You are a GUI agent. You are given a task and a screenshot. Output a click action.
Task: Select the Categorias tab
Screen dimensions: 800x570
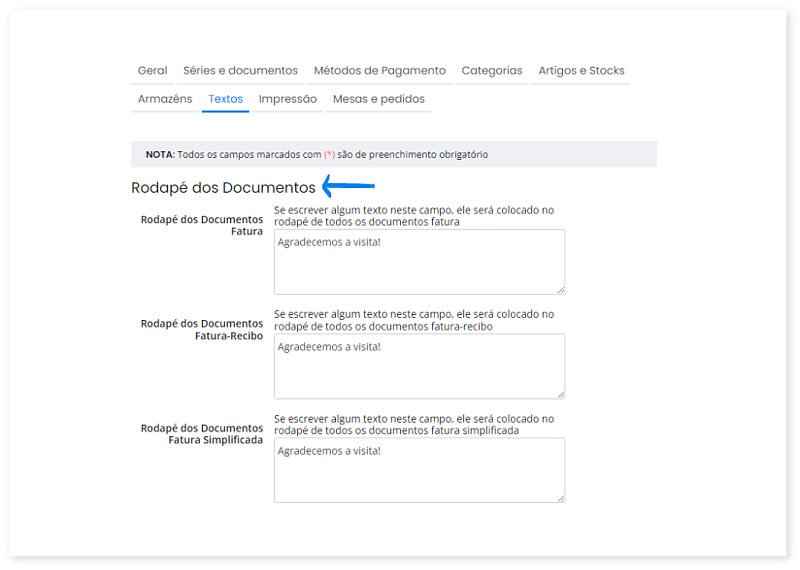[x=492, y=70]
